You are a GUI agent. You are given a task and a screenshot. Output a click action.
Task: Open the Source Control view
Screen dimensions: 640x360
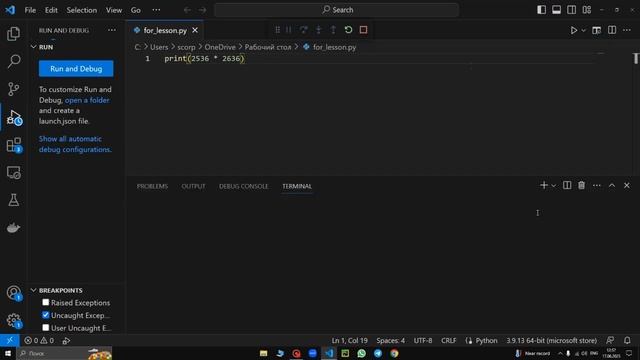[13, 89]
